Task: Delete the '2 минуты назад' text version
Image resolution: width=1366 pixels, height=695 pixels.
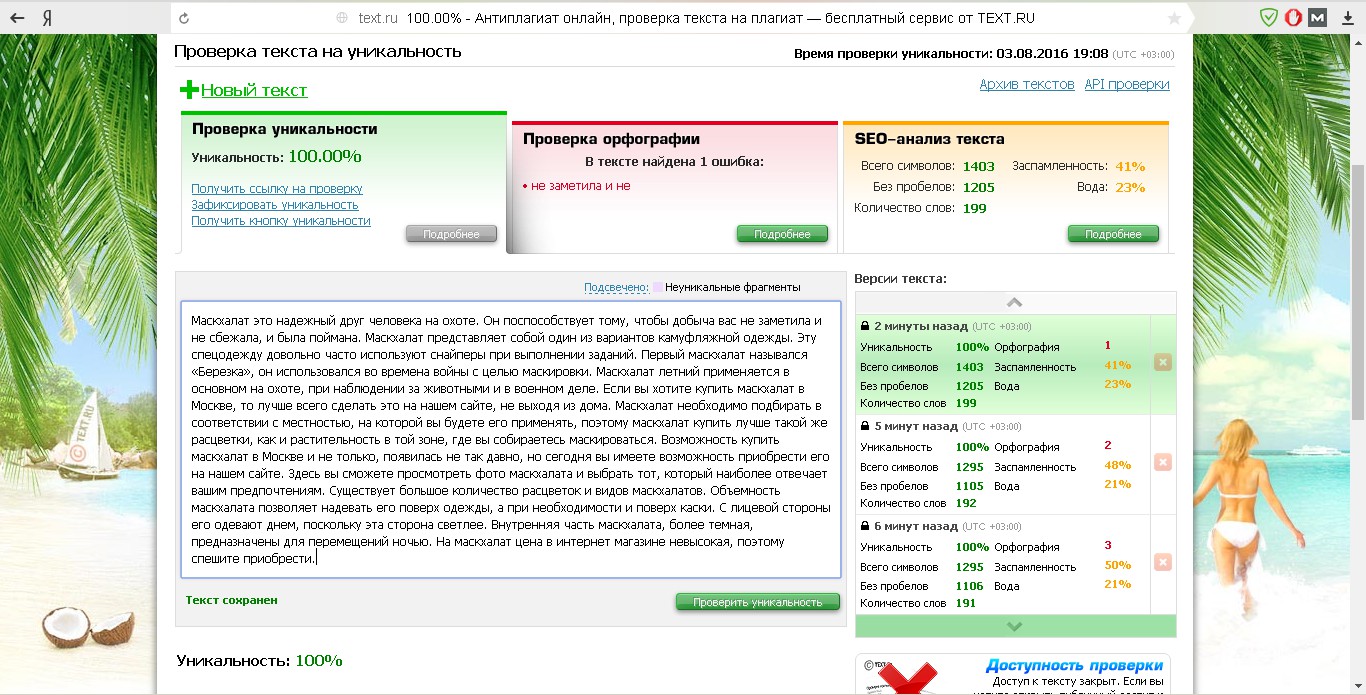Action: [x=1162, y=362]
